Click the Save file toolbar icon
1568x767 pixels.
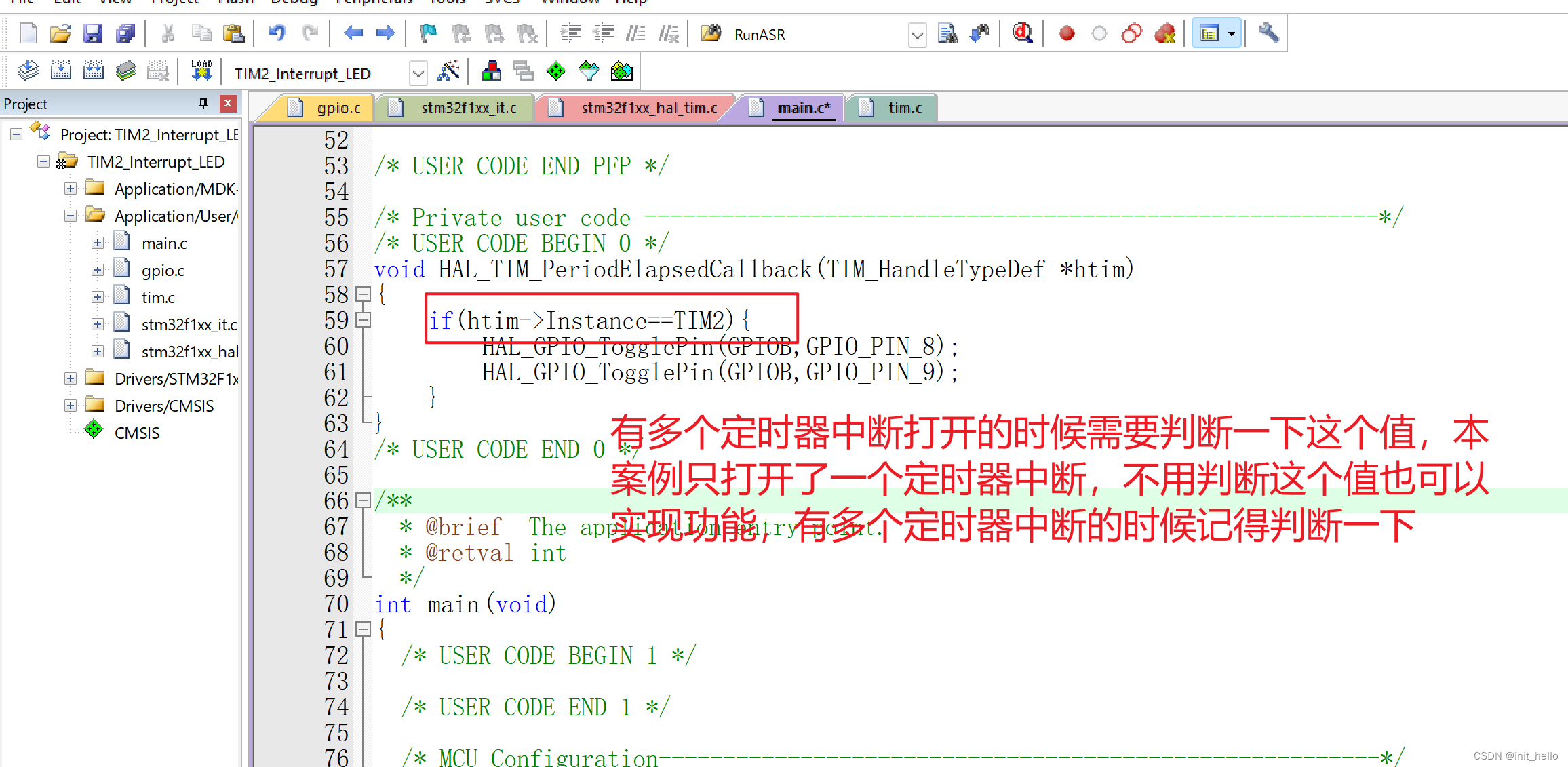pos(92,33)
